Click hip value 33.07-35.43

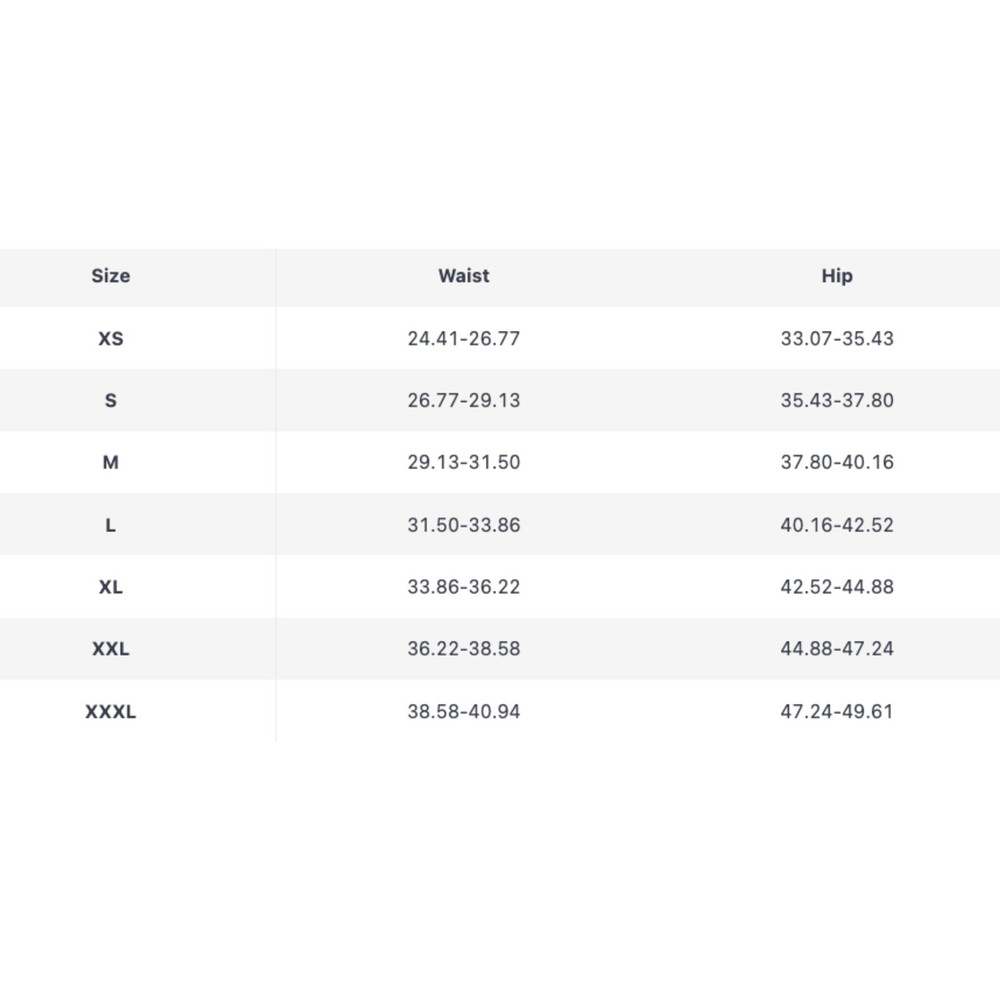tap(837, 339)
